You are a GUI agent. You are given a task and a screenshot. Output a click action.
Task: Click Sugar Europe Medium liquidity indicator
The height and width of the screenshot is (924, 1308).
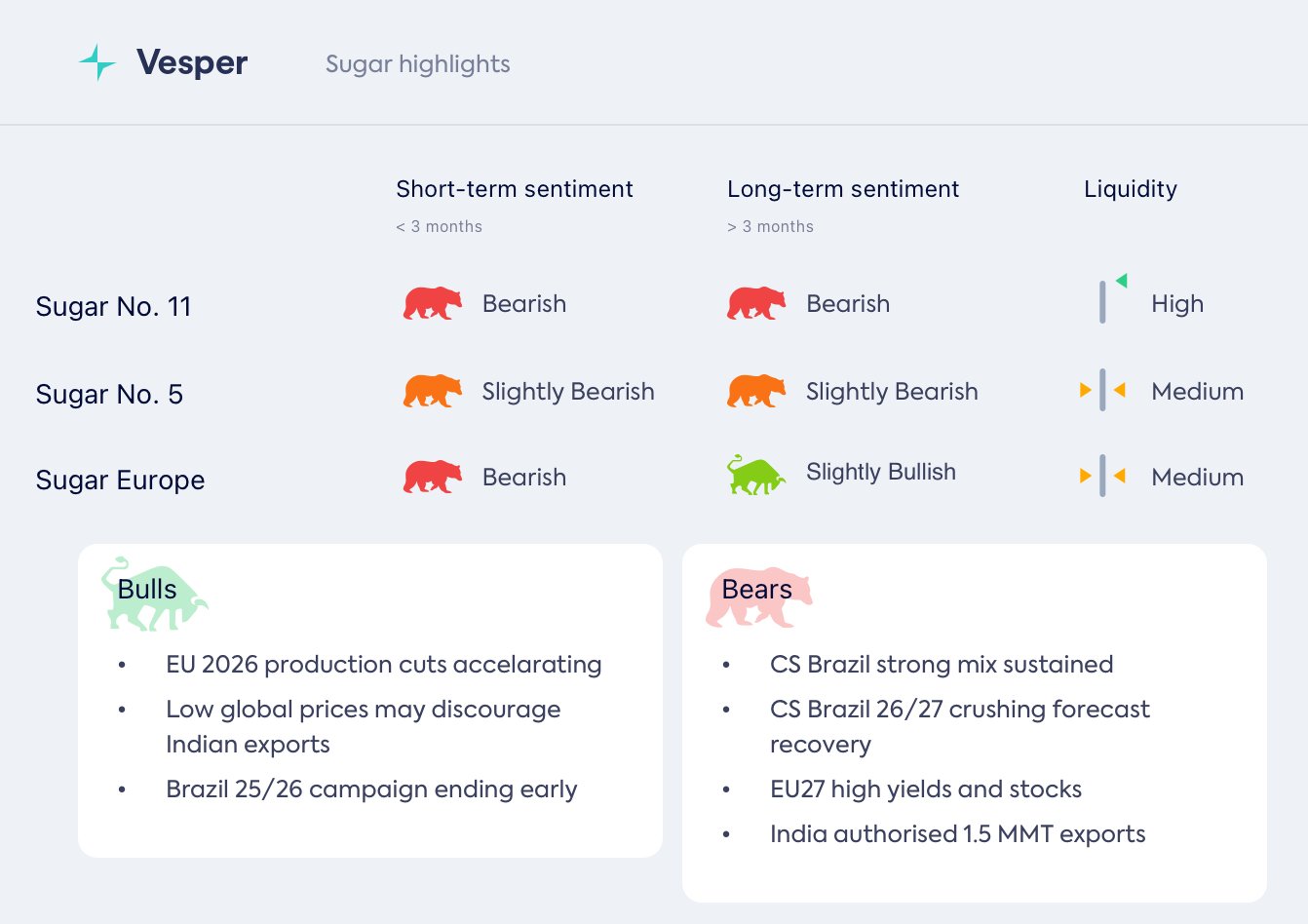pos(1102,477)
